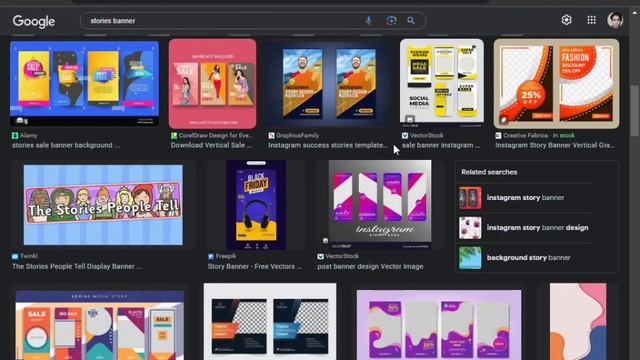
Task: Open Freepik Black Friday headphones image
Action: tap(256, 205)
